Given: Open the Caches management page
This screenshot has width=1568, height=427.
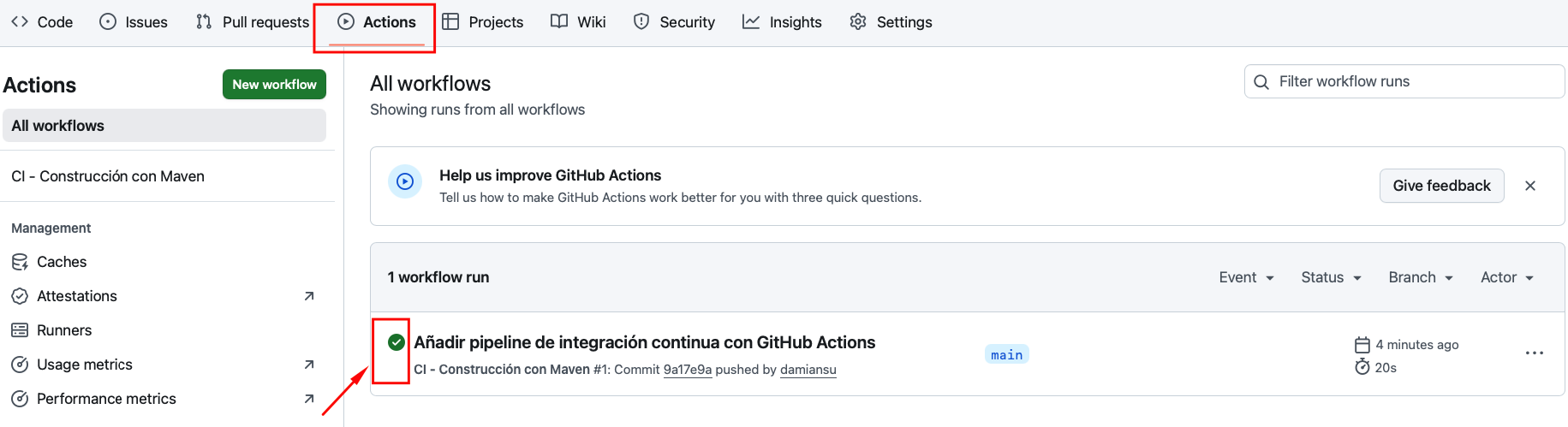Looking at the screenshot, I should 62,262.
